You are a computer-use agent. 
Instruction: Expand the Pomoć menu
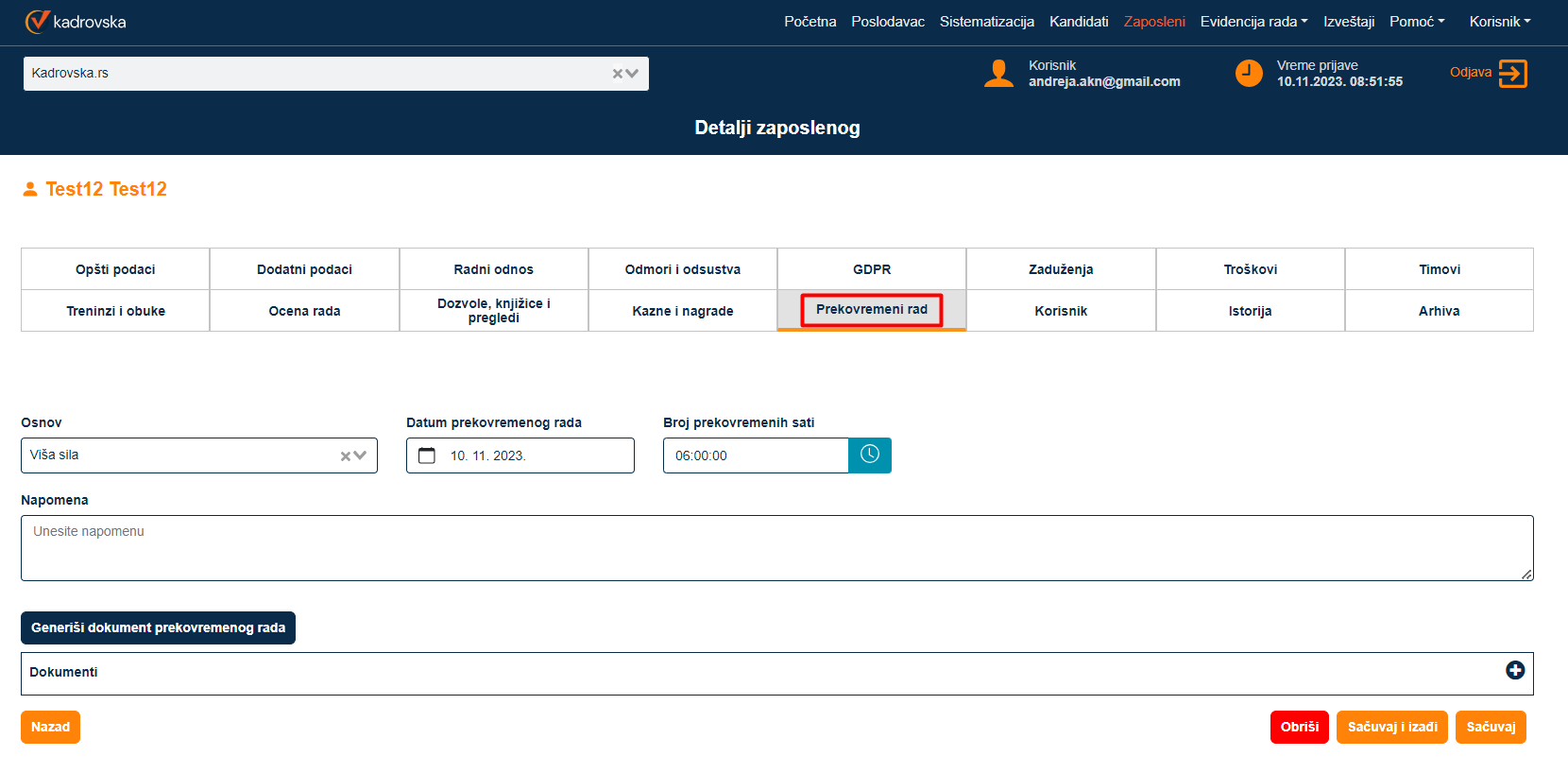point(1416,22)
